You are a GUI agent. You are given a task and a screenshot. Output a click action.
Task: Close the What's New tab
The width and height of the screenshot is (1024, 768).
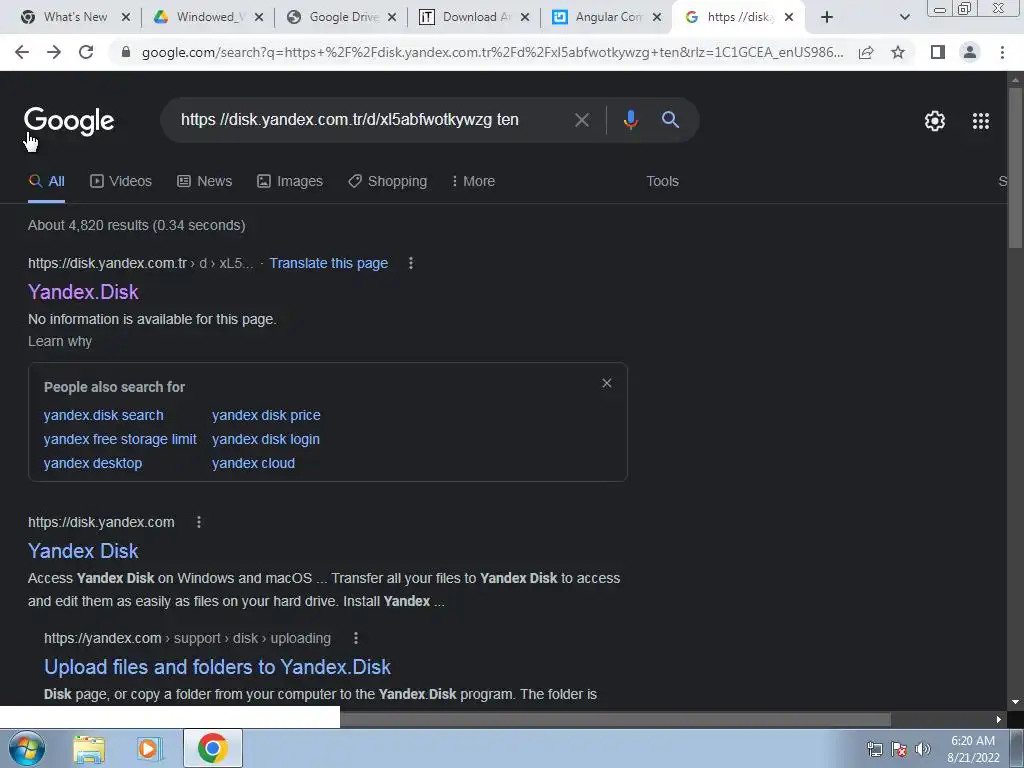[126, 18]
